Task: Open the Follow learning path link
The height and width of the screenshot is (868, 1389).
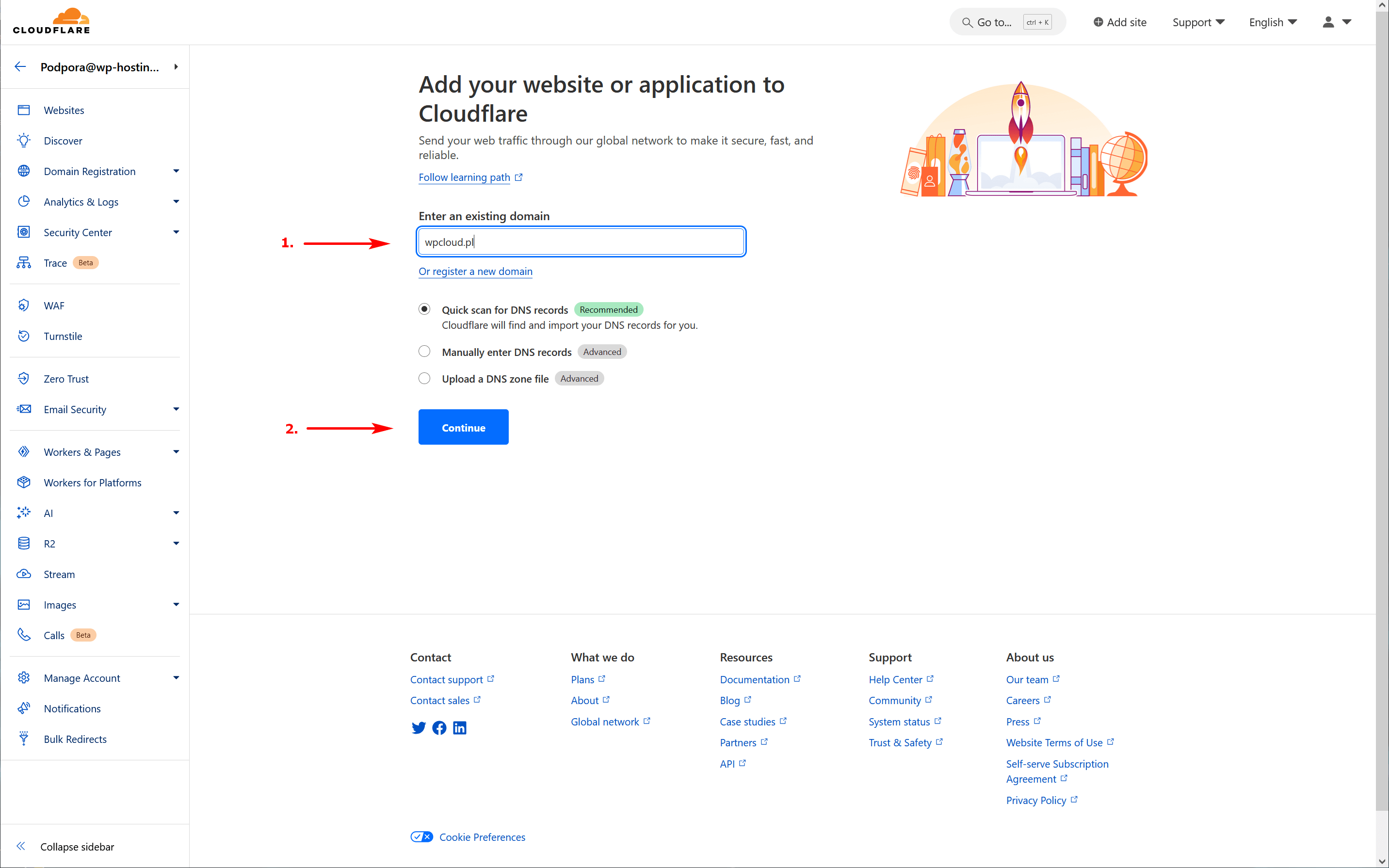Action: (470, 177)
